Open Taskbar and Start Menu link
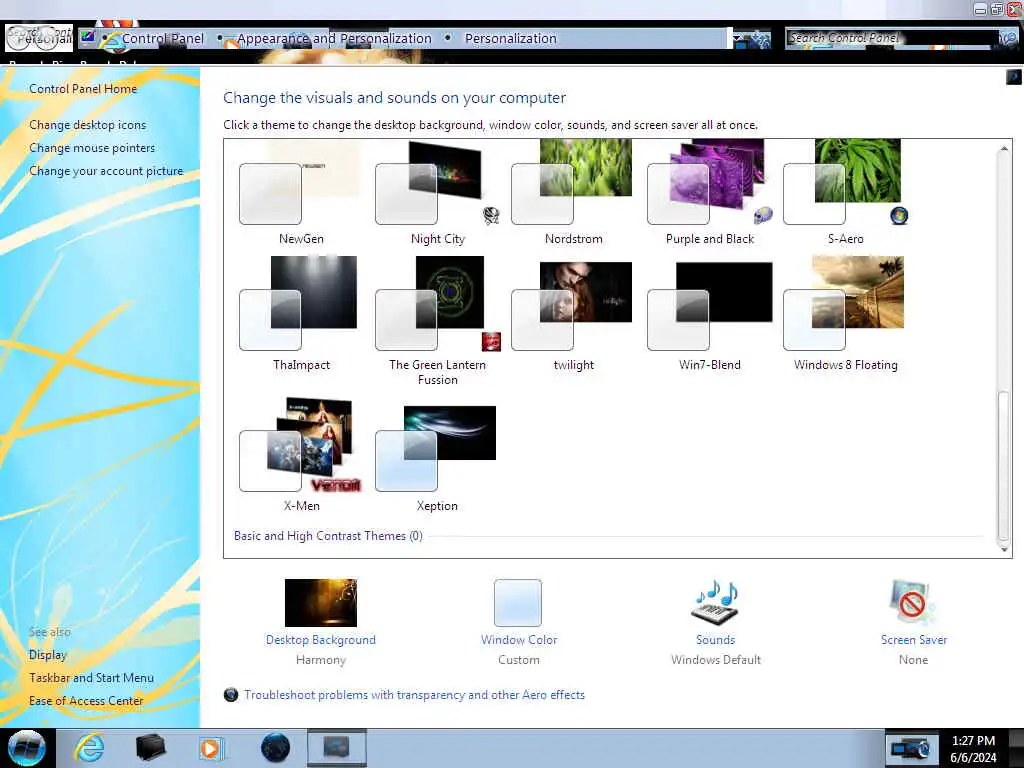The height and width of the screenshot is (768, 1024). (x=91, y=678)
